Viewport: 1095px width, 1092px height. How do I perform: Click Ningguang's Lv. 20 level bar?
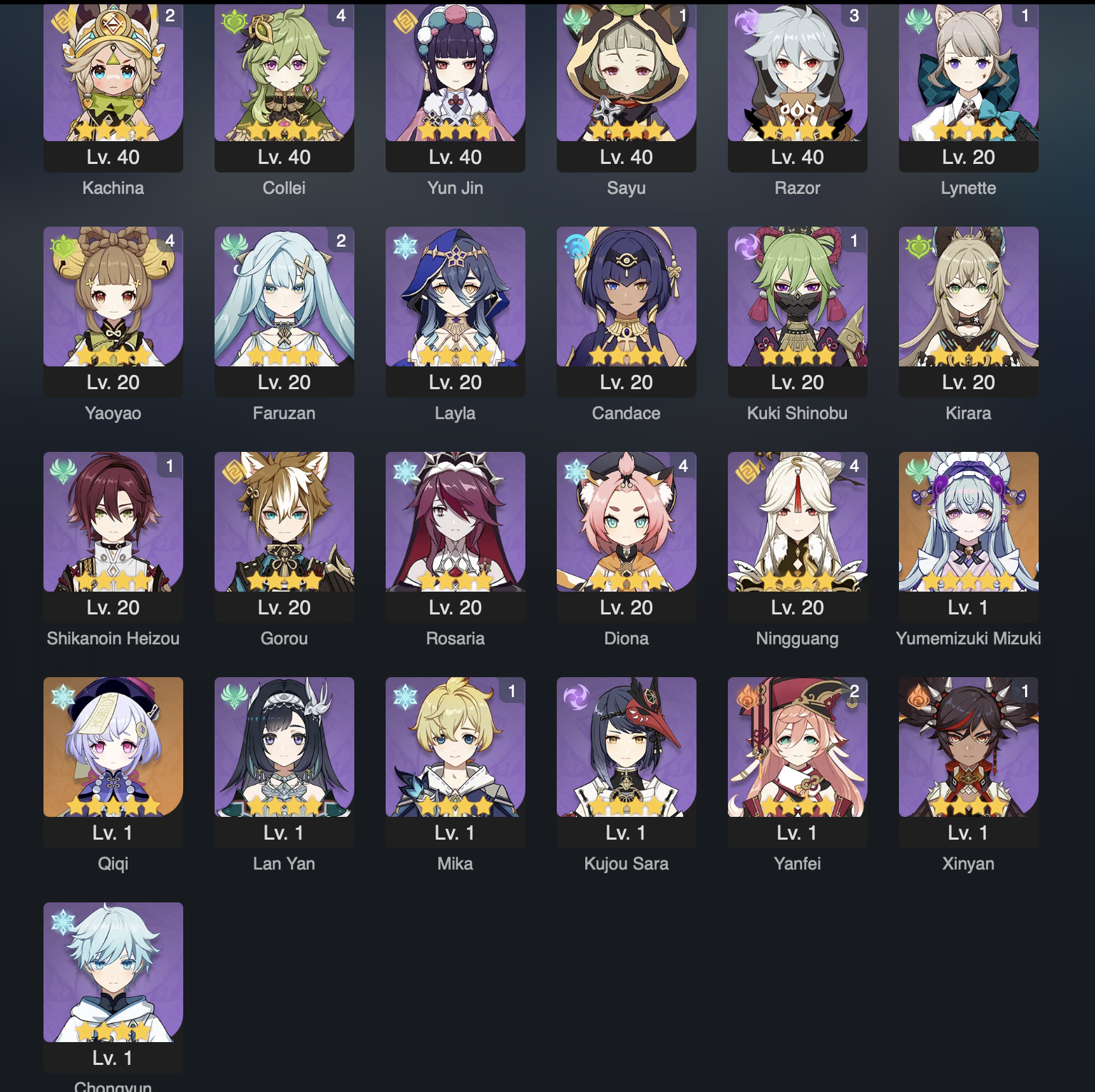[798, 607]
